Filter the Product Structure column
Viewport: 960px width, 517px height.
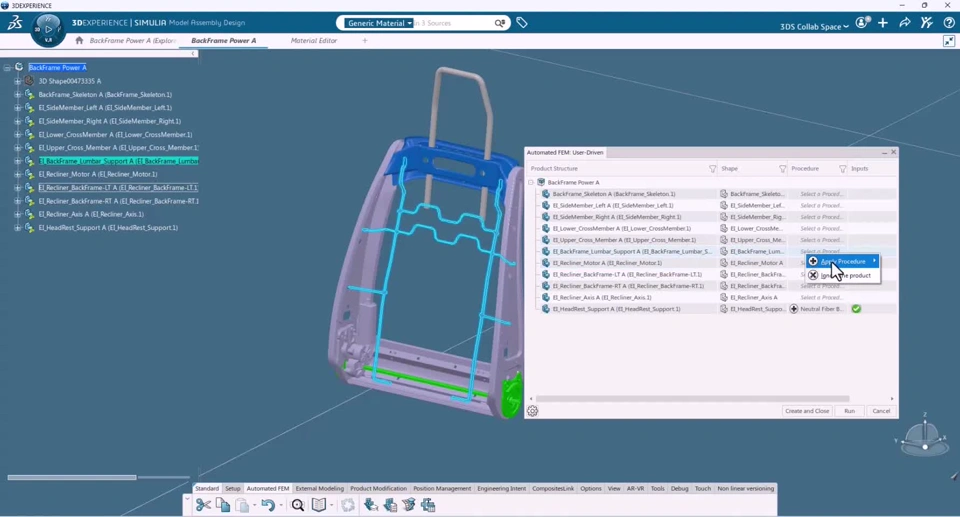(712, 168)
